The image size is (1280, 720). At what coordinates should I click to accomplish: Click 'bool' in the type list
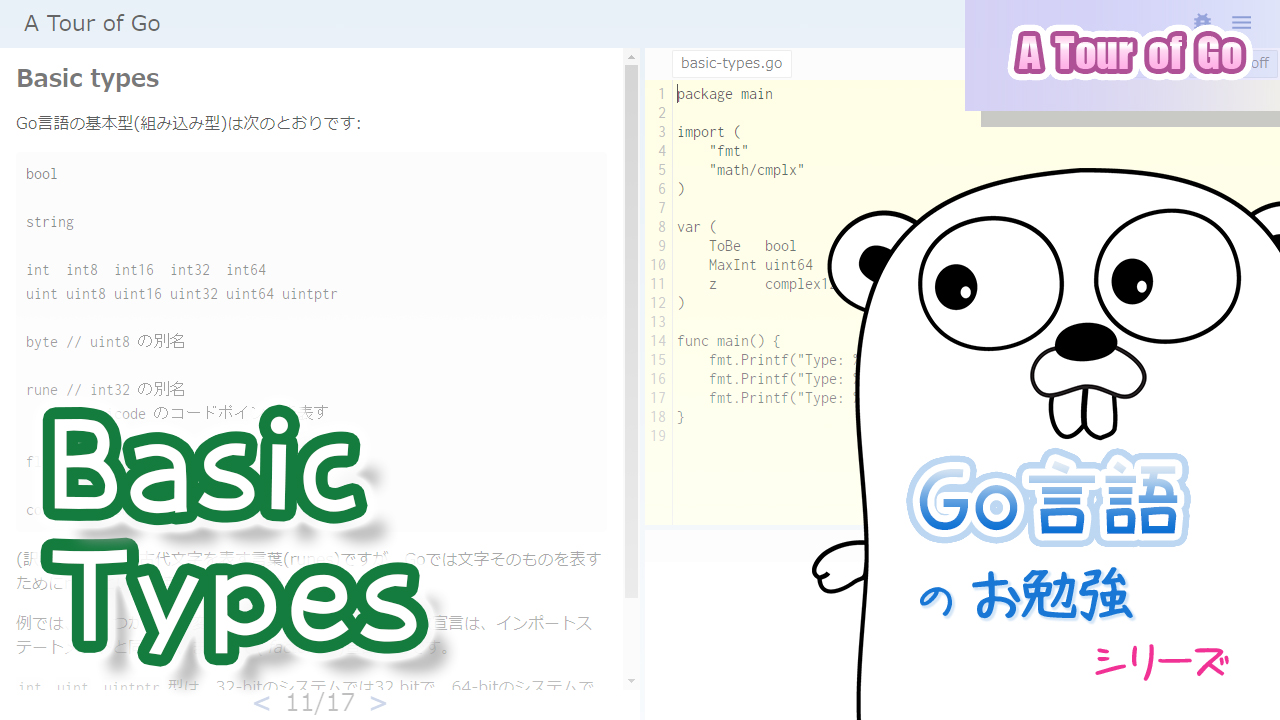(42, 174)
